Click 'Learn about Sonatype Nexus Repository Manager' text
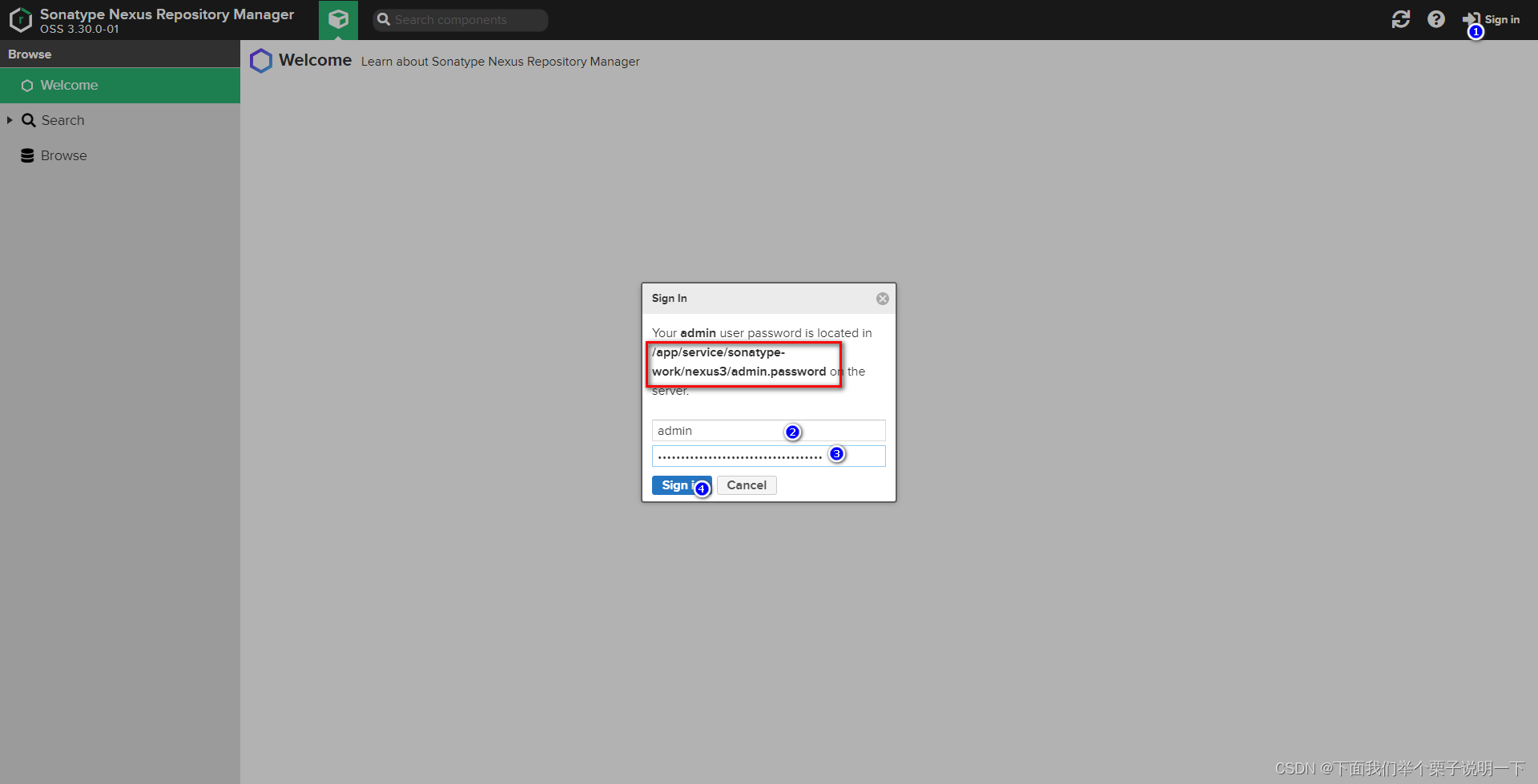Image resolution: width=1538 pixels, height=784 pixels. pos(500,62)
